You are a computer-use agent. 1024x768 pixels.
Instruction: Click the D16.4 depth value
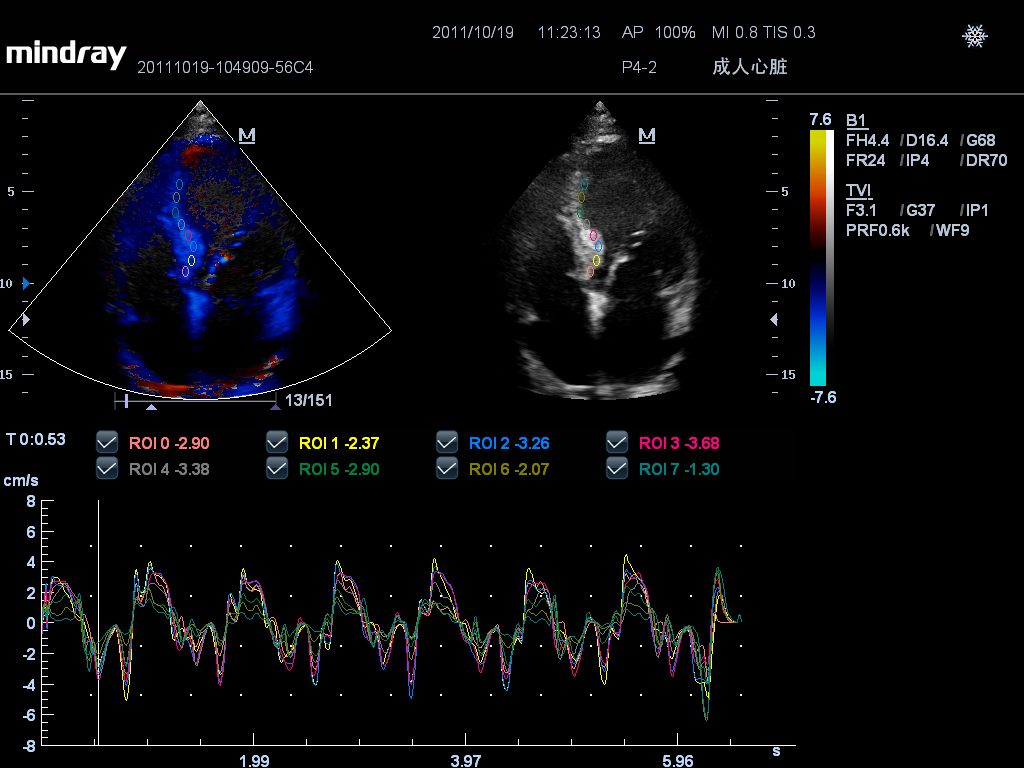point(927,140)
